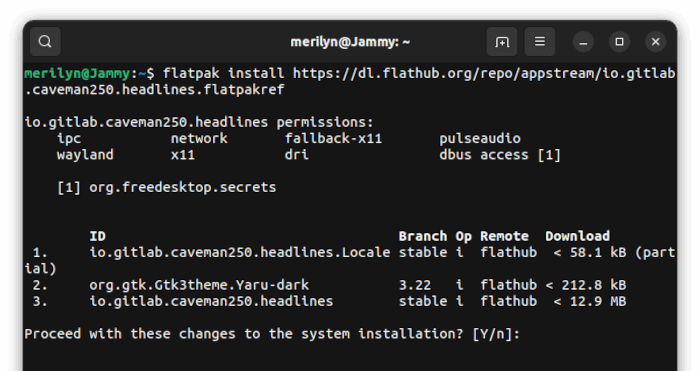The height and width of the screenshot is (371, 700).
Task: Open a new terminal tab
Action: point(502,42)
